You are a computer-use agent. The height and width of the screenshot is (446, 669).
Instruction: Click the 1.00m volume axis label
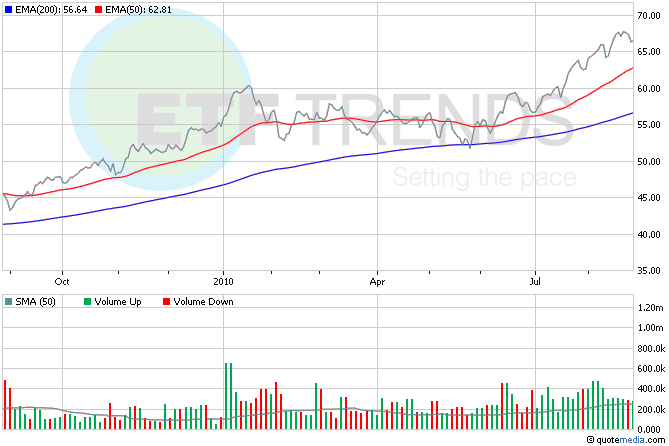[x=651, y=328]
